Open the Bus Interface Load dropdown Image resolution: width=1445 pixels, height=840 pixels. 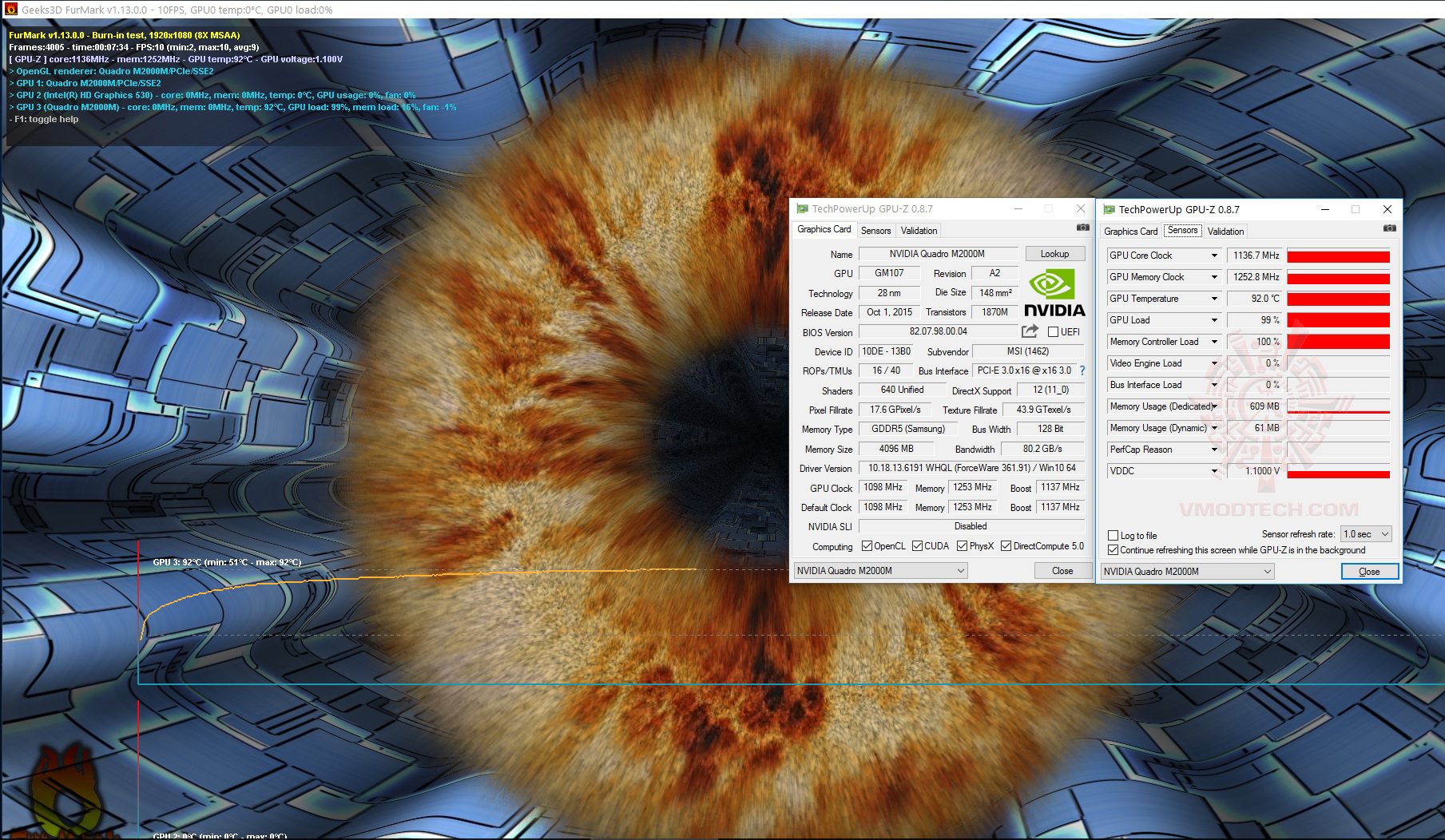point(1214,385)
